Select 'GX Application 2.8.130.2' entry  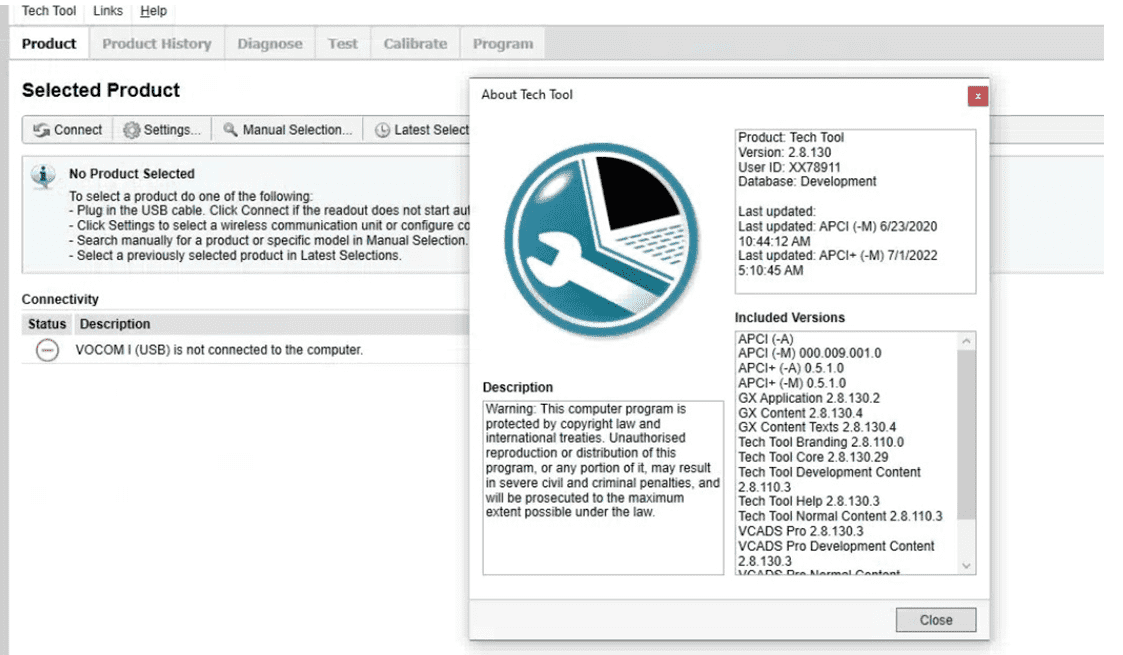[x=809, y=398]
